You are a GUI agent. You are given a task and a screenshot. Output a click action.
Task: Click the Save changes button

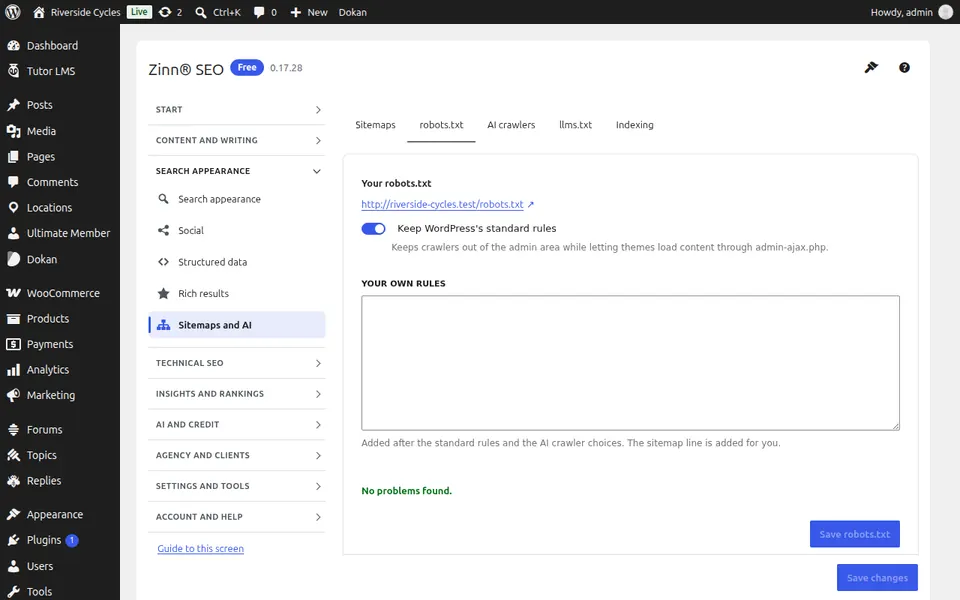pyautogui.click(x=877, y=577)
